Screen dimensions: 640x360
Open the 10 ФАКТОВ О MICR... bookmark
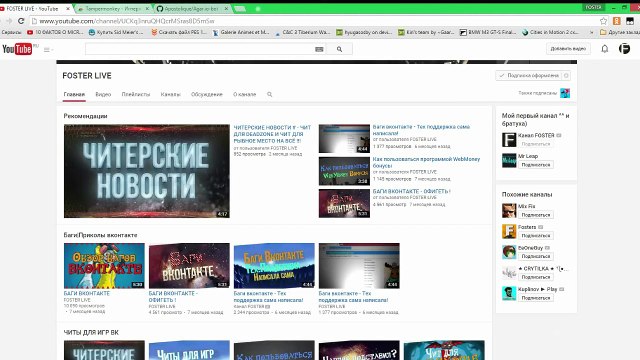pyautogui.click(x=55, y=32)
